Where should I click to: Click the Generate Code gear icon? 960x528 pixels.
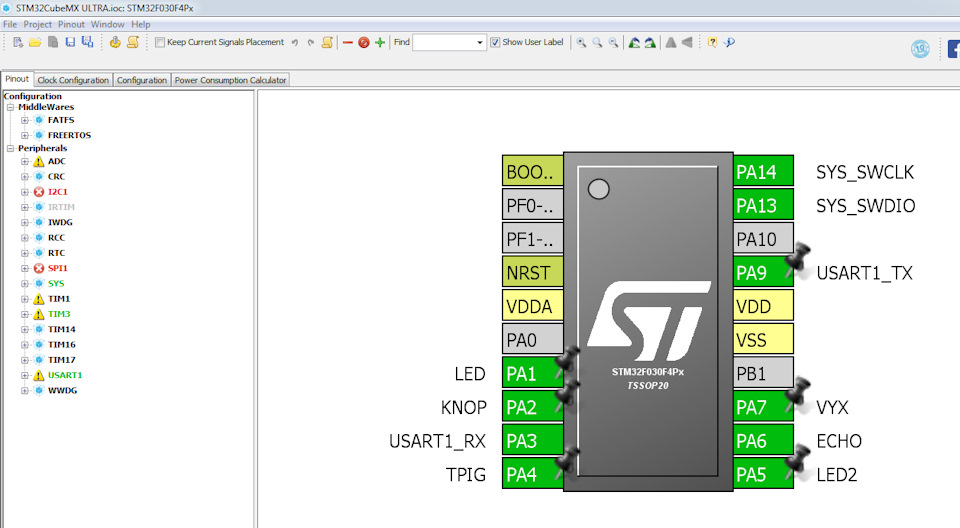point(114,42)
